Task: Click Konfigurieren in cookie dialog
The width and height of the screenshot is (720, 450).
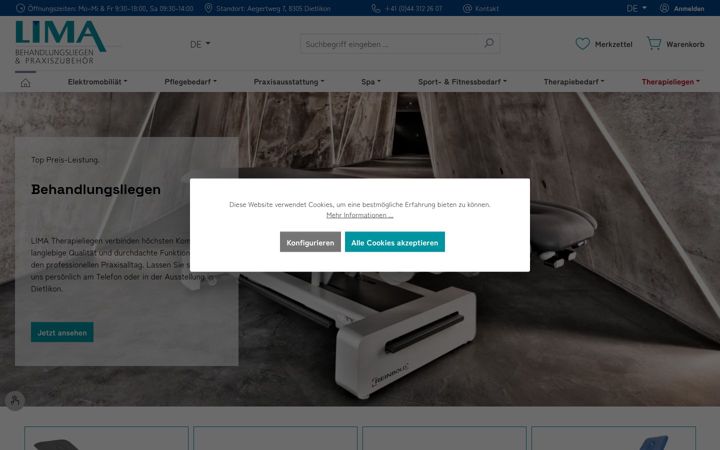Action: pyautogui.click(x=310, y=242)
